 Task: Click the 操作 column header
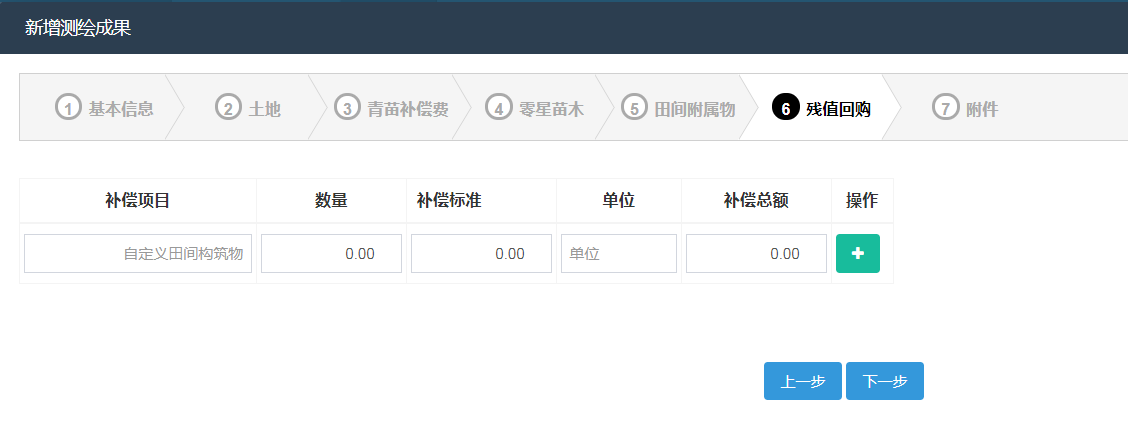(x=862, y=201)
